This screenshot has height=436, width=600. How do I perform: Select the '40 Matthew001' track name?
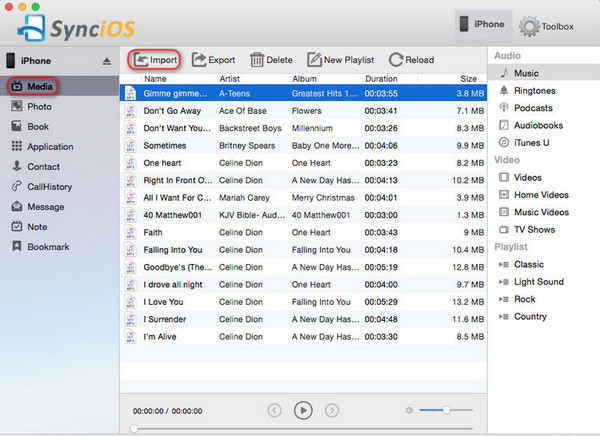click(172, 215)
